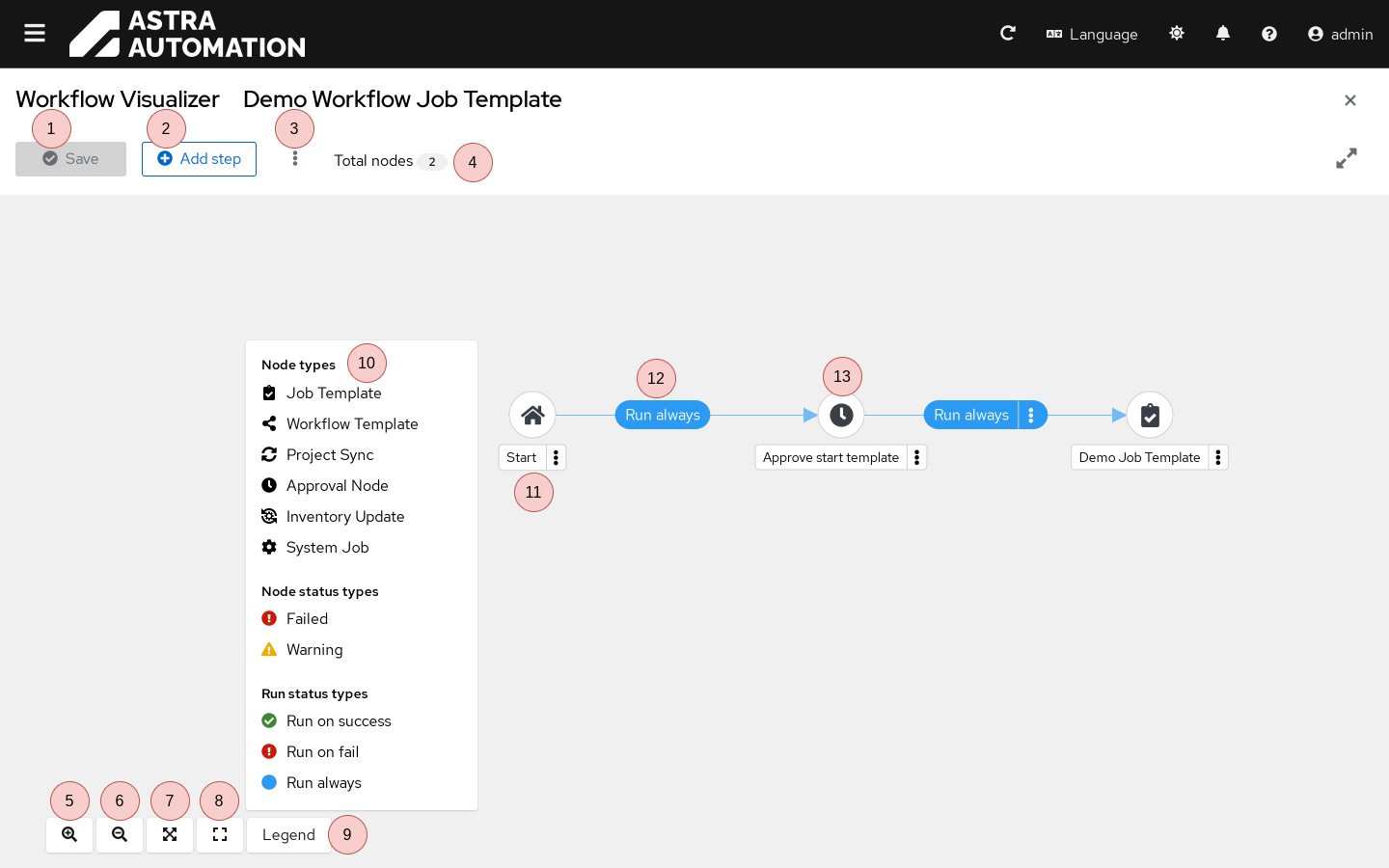This screenshot has width=1389, height=868.
Task: Open the Language selector
Action: (1092, 34)
